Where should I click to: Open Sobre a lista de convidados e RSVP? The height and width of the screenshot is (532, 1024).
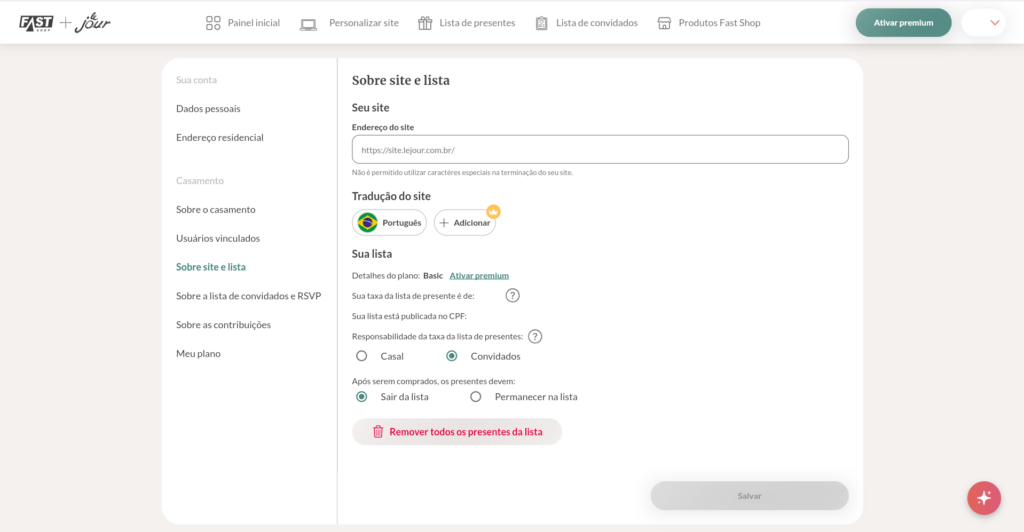point(248,296)
